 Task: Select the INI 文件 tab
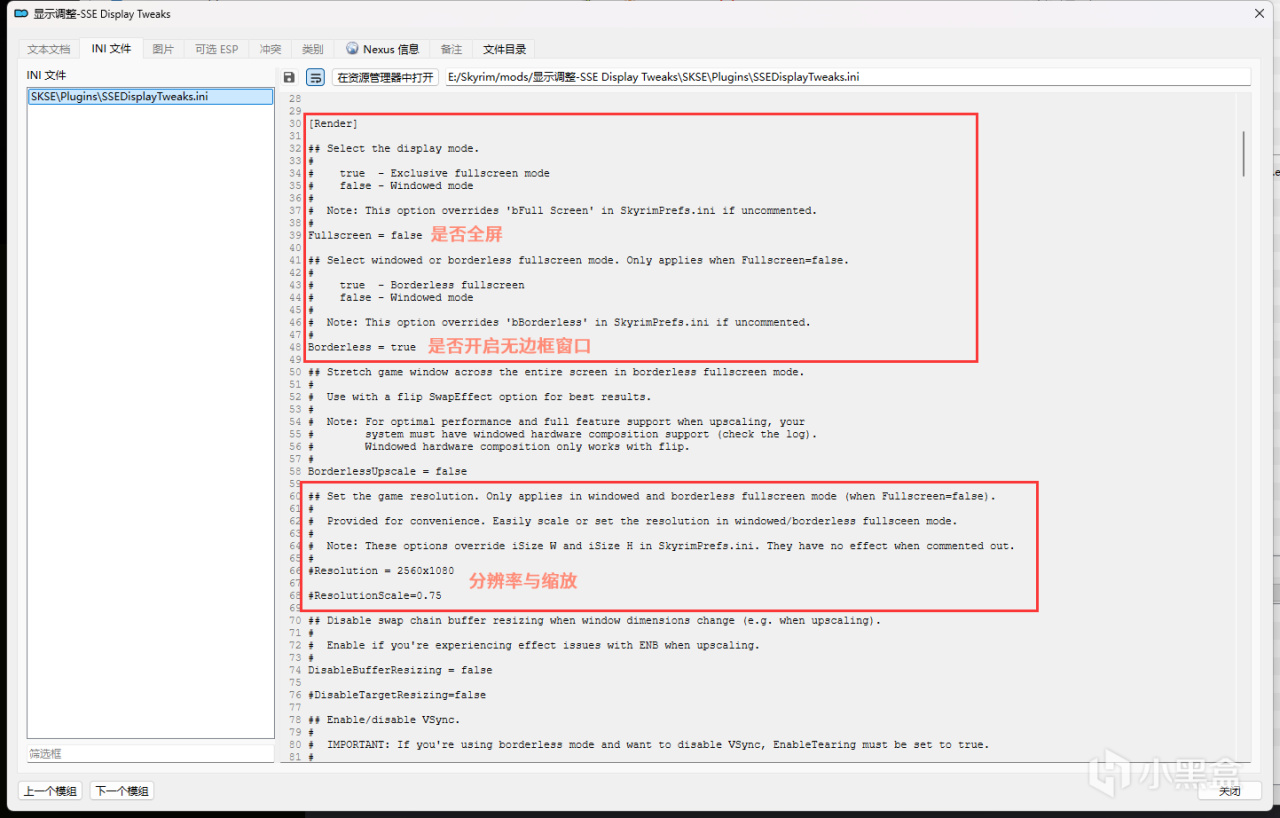[x=111, y=48]
